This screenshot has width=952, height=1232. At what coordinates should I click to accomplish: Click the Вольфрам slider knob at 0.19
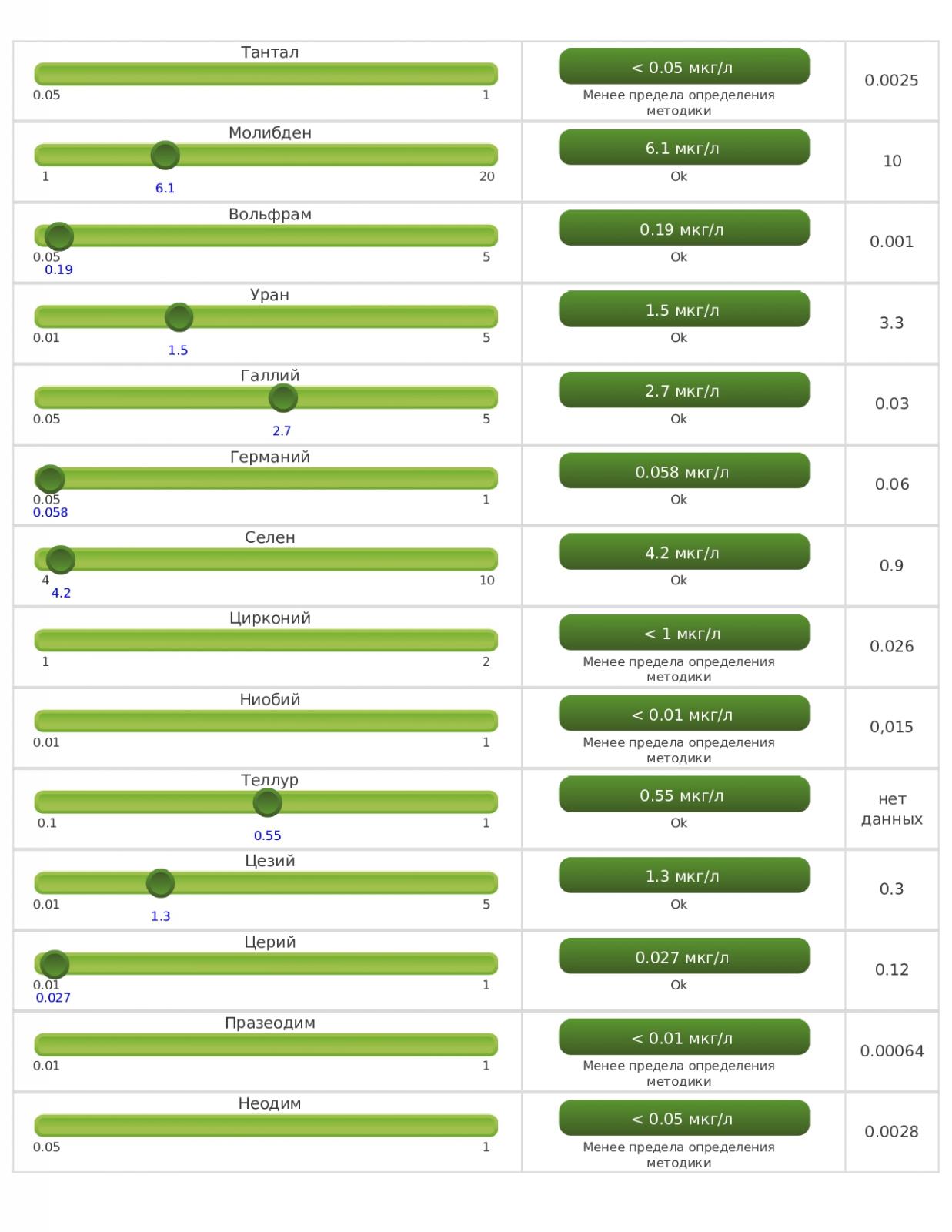(58, 236)
